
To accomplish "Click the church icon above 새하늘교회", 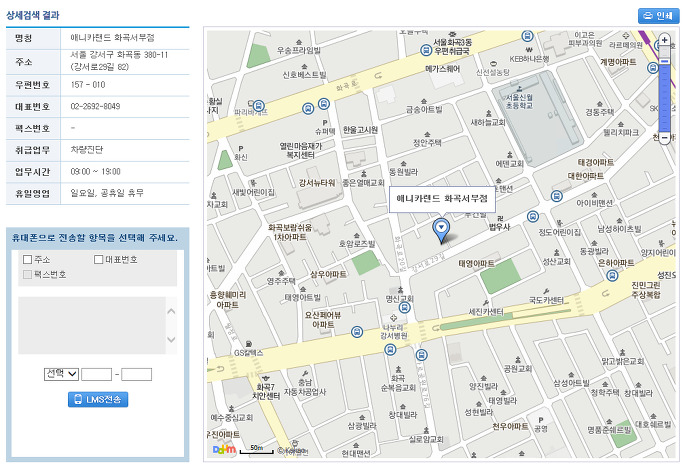I will [x=488, y=113].
